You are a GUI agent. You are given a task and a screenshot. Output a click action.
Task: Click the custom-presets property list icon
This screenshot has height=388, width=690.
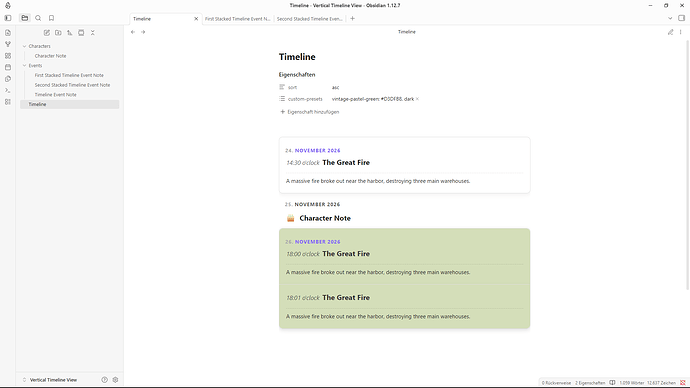[282, 99]
